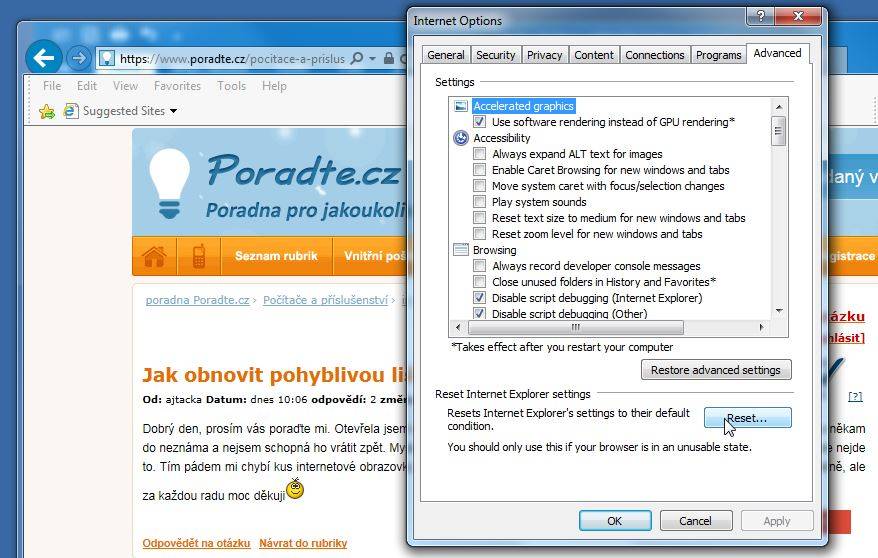Click Odpovědět na otázku link
Screen dimensions: 878x558
(197, 543)
